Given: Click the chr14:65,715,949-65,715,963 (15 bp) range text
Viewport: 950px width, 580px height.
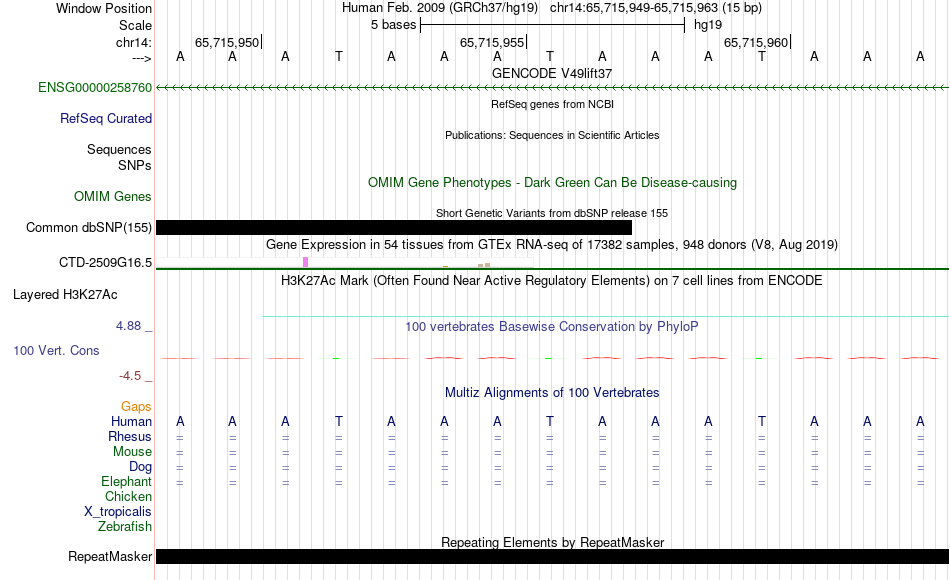Looking at the screenshot, I should (x=656, y=8).
